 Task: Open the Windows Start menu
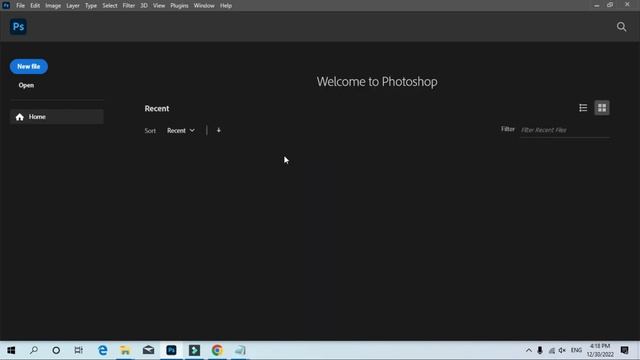click(11, 350)
